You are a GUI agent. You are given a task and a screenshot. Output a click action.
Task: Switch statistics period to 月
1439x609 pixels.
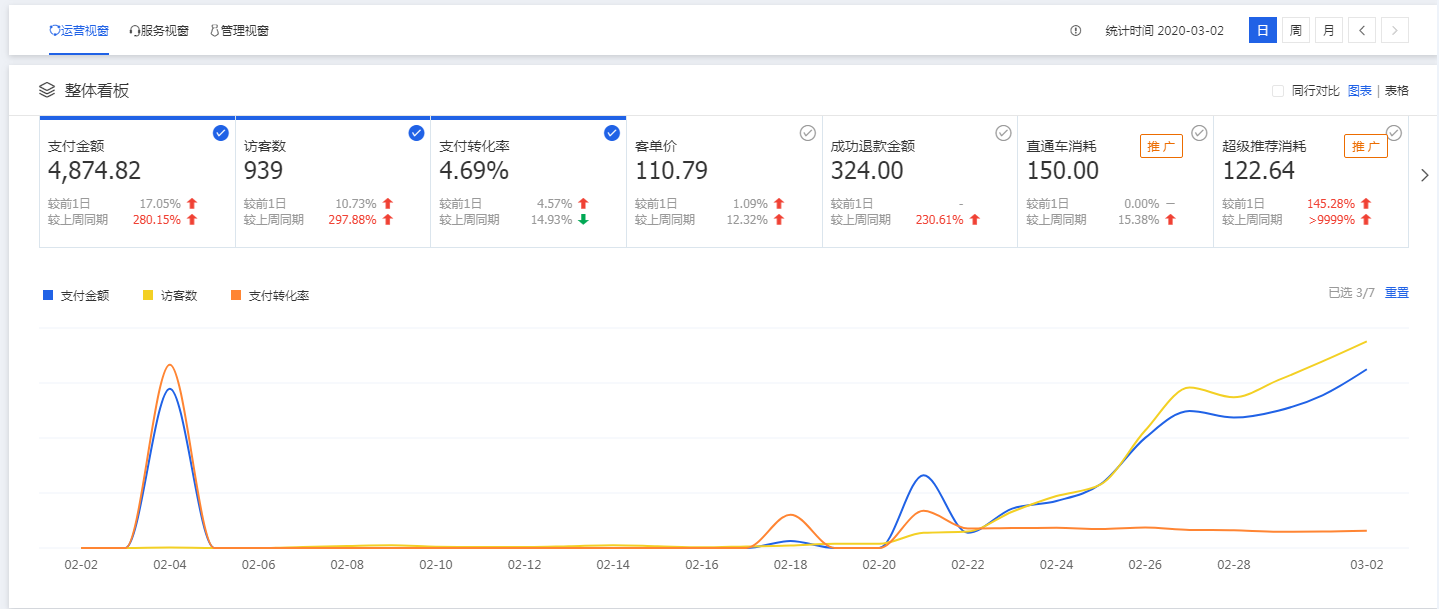[x=1328, y=30]
